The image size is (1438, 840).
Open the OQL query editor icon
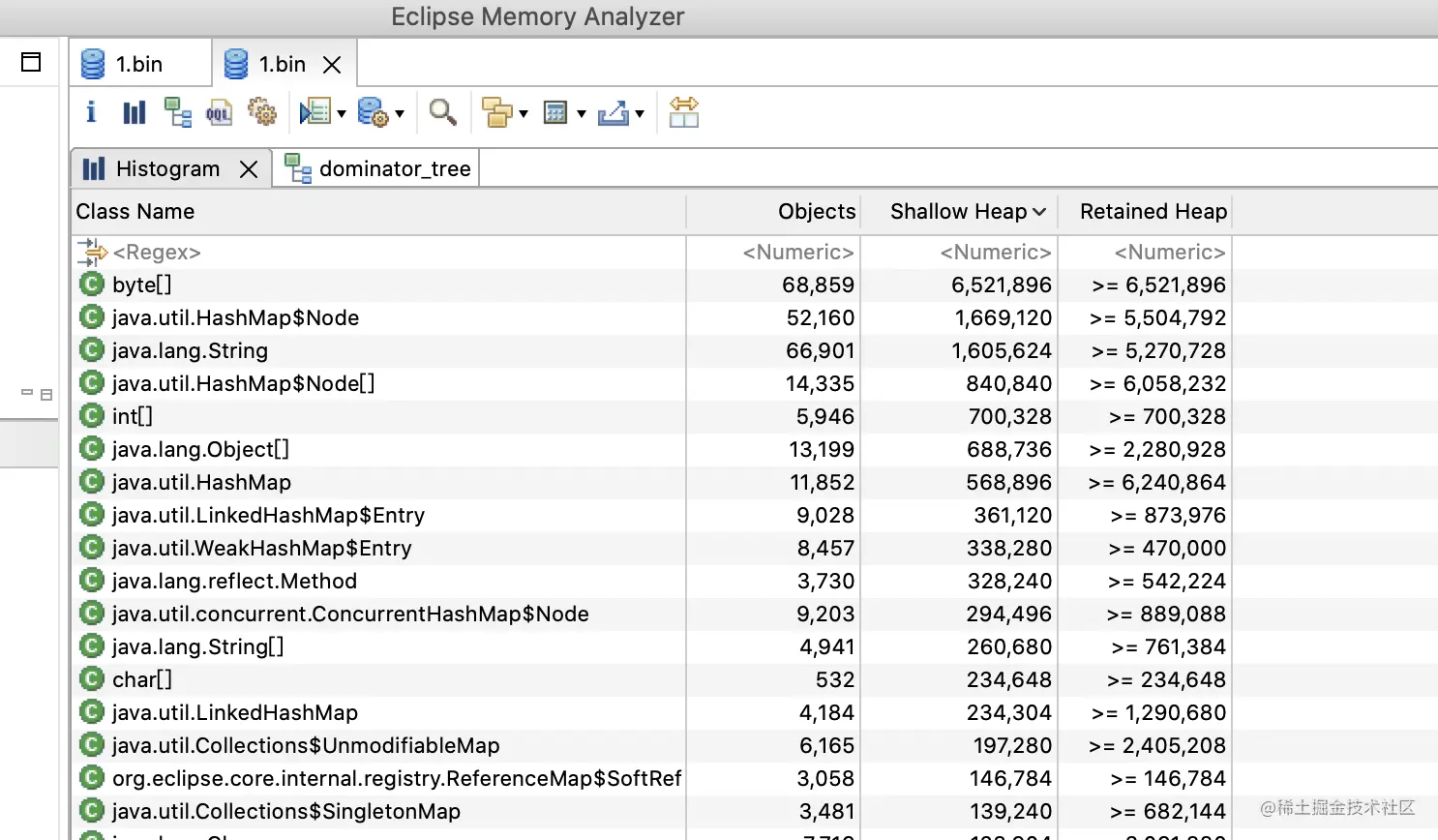click(x=219, y=112)
